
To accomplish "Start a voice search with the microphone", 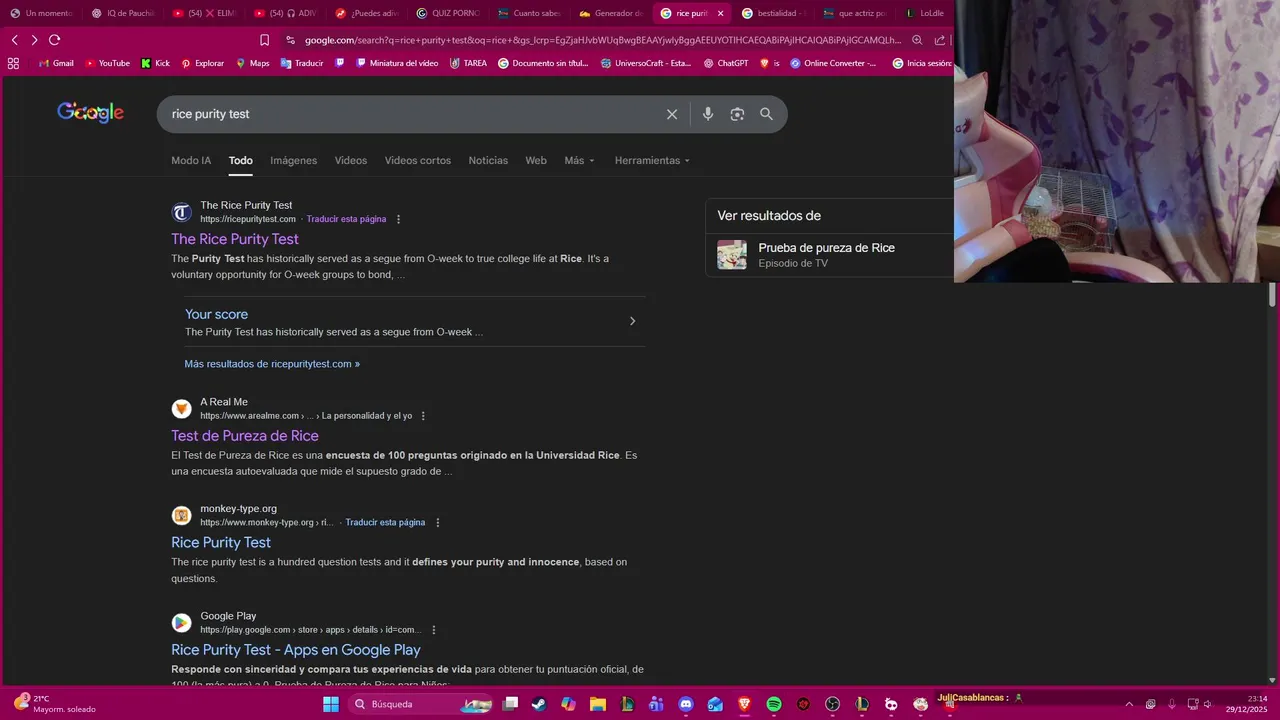I will point(708,114).
